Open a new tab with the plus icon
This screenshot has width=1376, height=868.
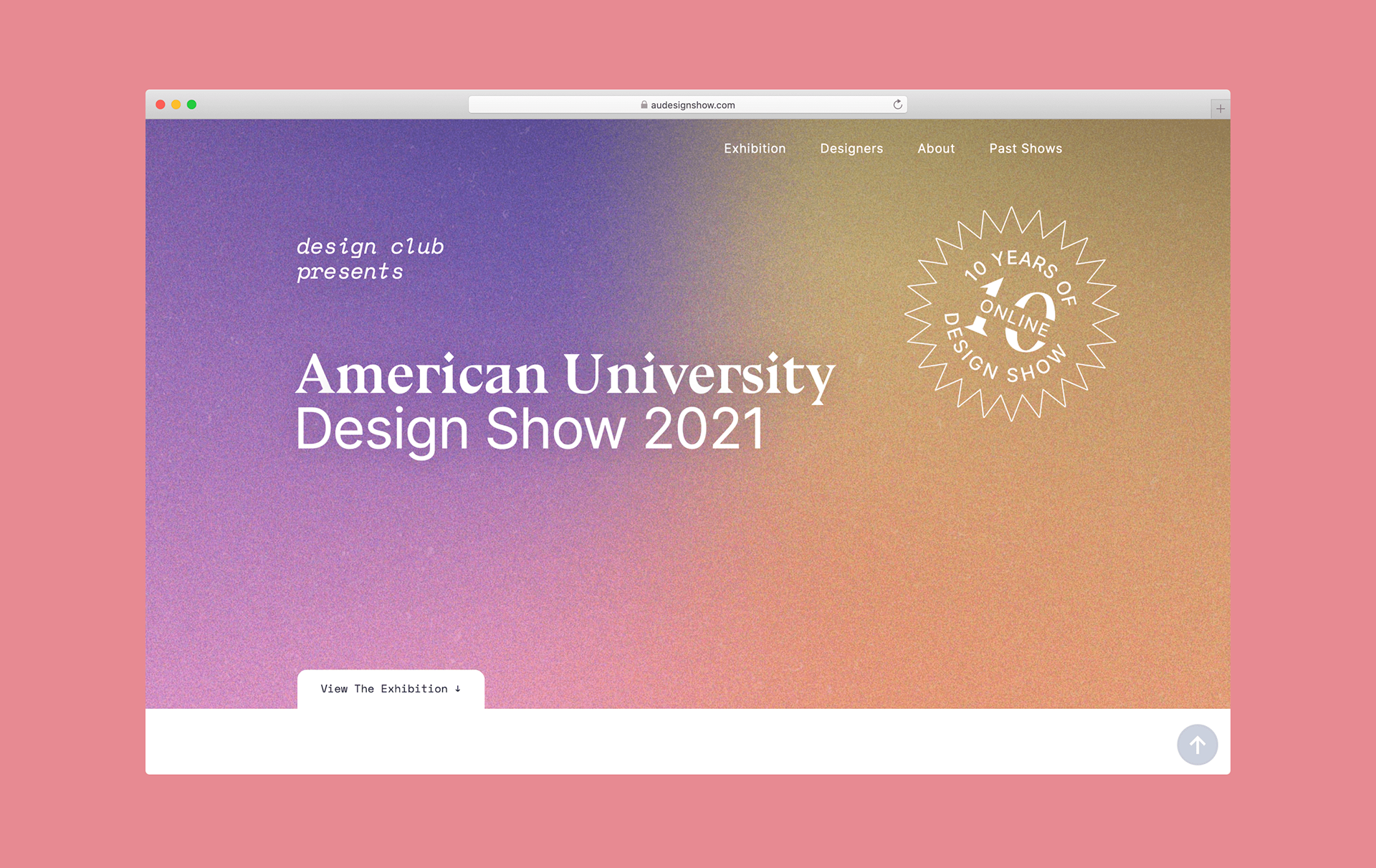coord(1220,109)
